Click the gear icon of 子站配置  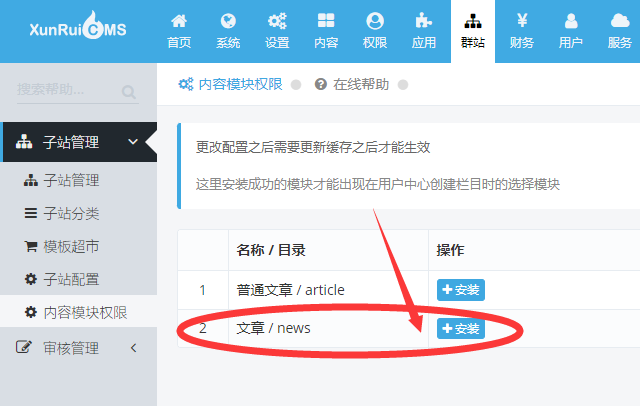pyautogui.click(x=31, y=279)
